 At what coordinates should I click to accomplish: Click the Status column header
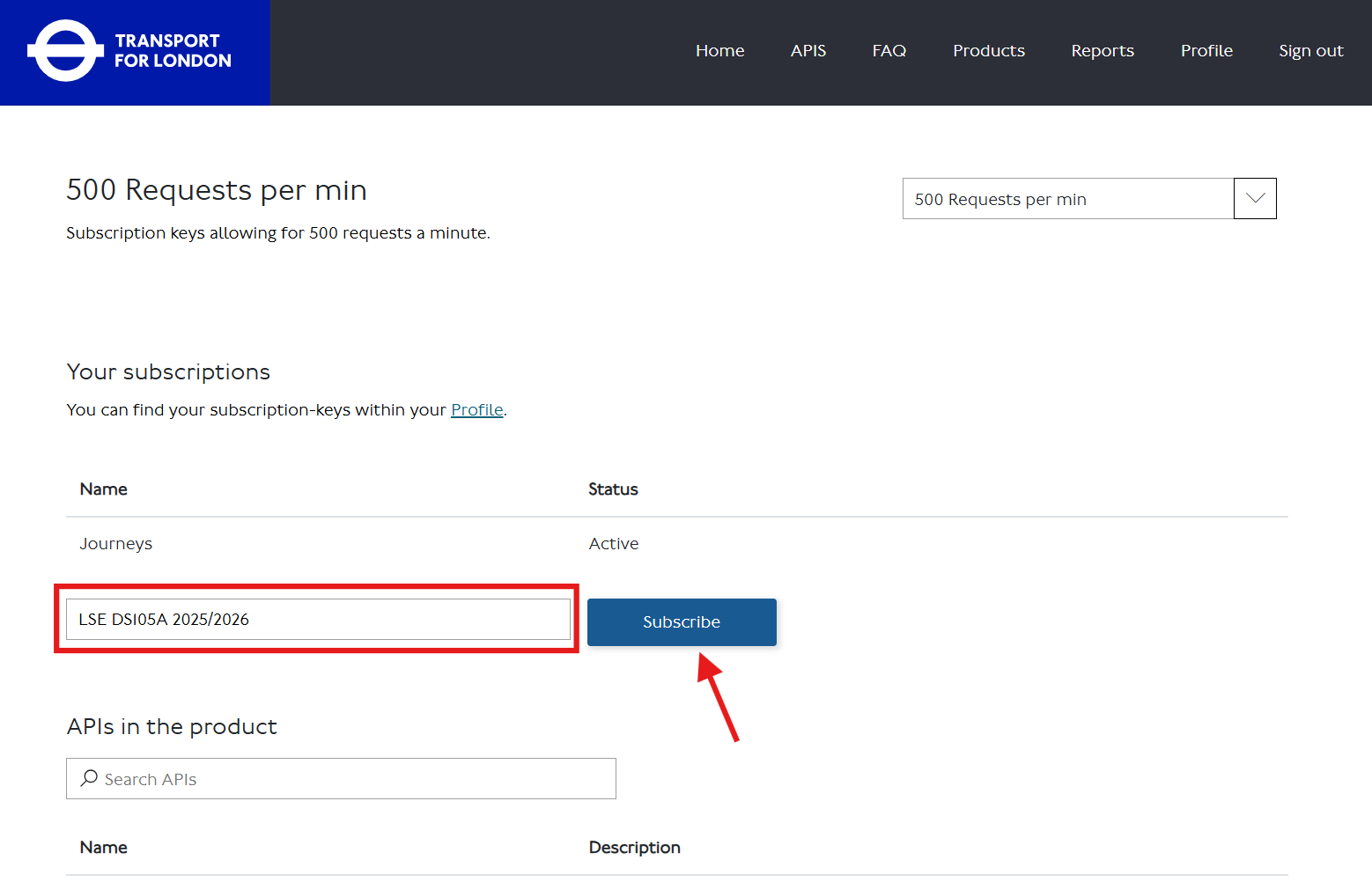tap(613, 489)
